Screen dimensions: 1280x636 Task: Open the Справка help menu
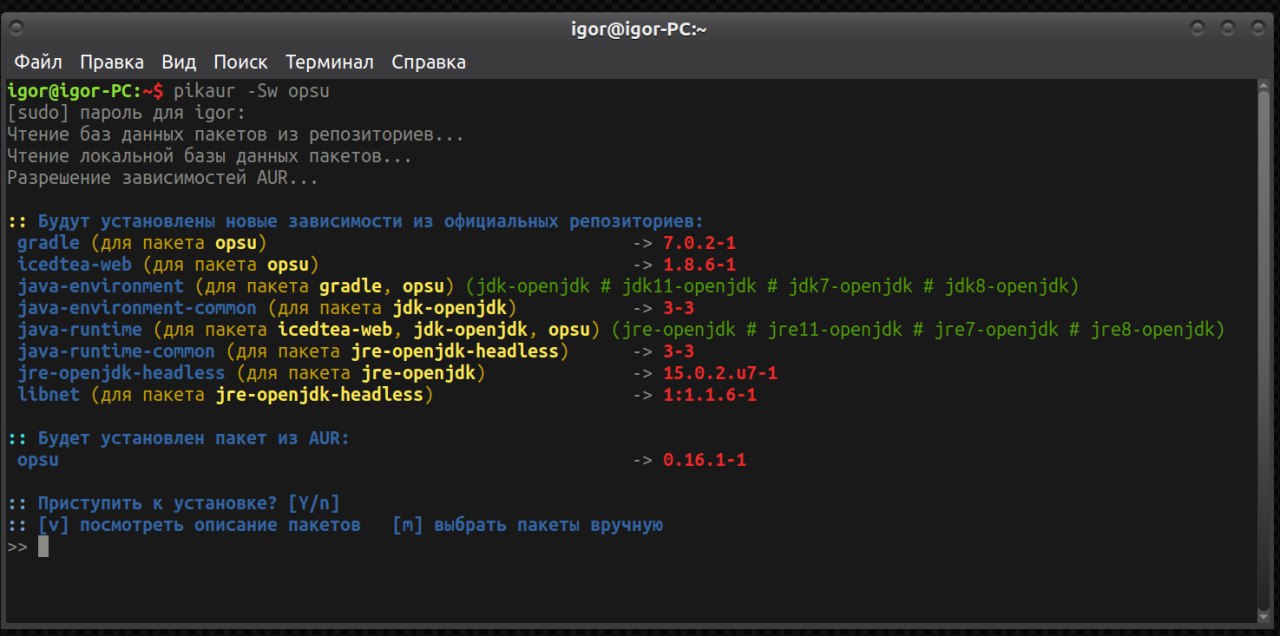428,62
